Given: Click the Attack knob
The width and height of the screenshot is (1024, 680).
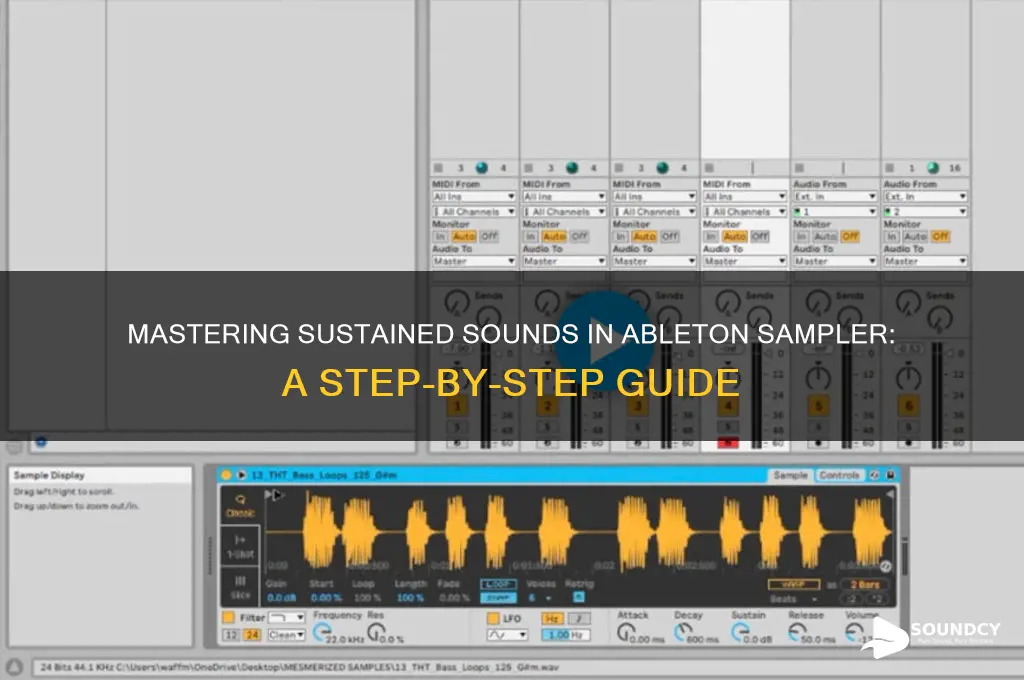Looking at the screenshot, I should [625, 631].
